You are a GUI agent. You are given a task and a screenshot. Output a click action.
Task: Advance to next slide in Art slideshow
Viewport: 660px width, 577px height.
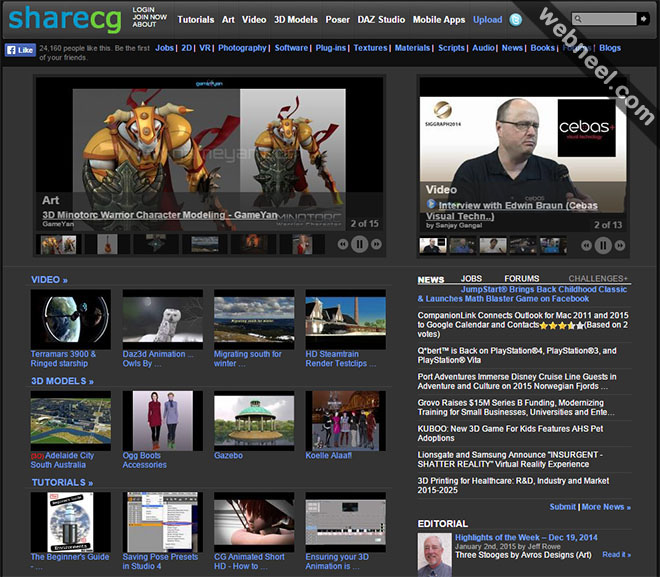(x=376, y=244)
